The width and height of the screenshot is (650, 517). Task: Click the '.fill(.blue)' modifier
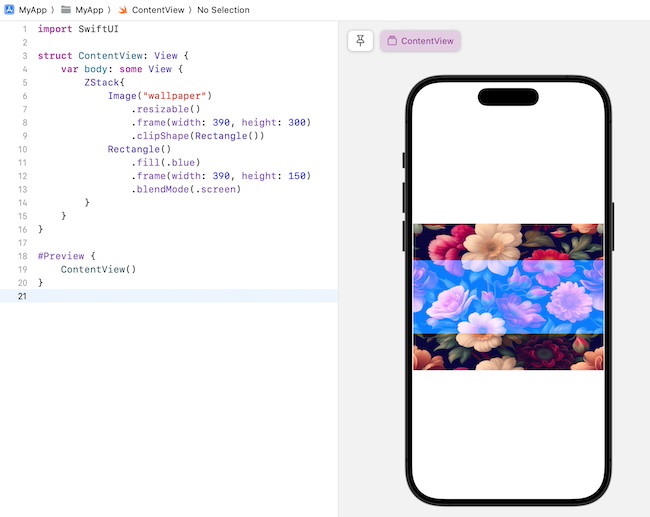[x=166, y=163]
